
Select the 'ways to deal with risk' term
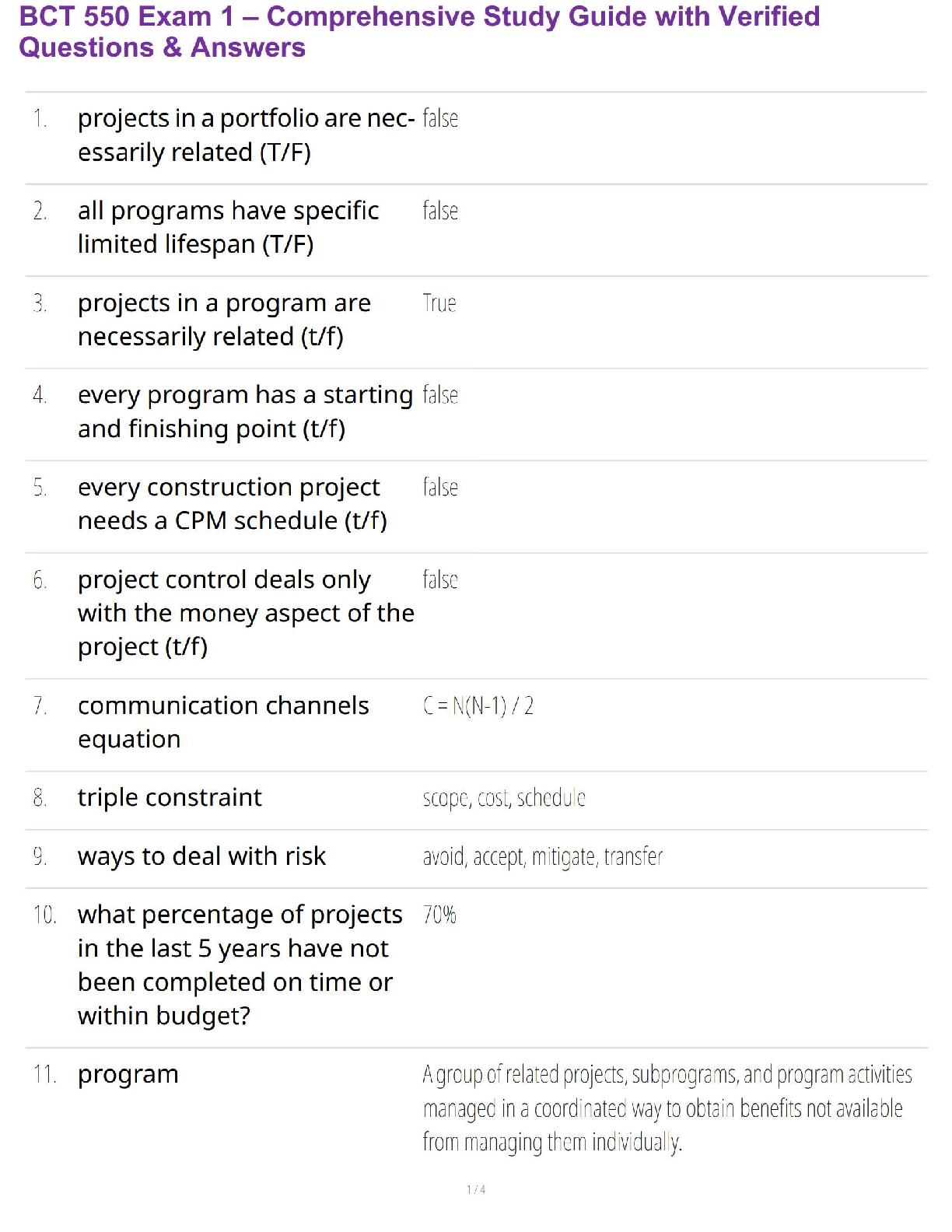[x=201, y=856]
